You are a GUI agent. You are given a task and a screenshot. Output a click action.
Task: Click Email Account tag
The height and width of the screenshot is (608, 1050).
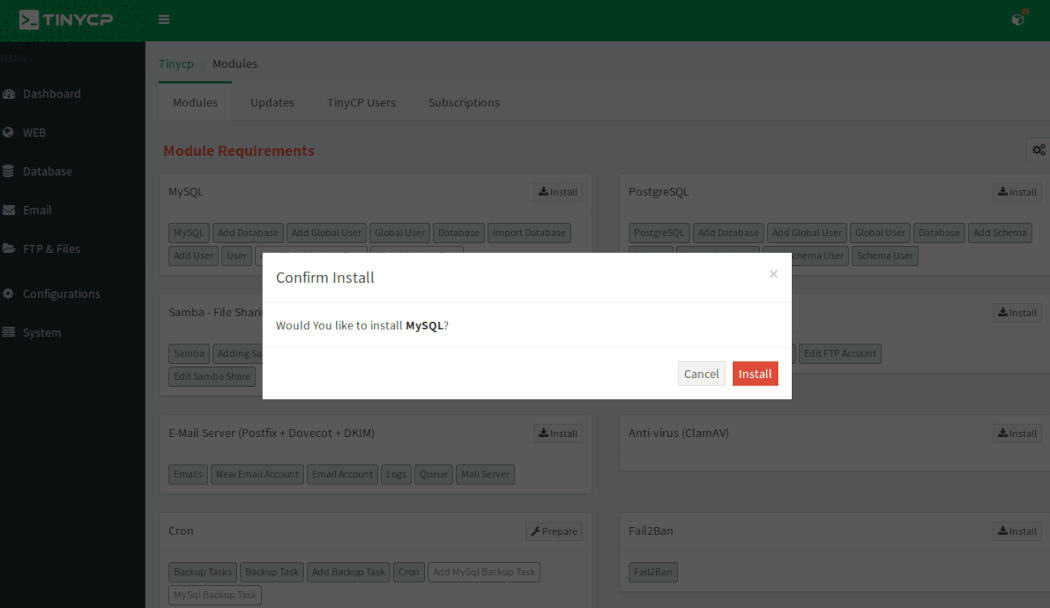[342, 474]
